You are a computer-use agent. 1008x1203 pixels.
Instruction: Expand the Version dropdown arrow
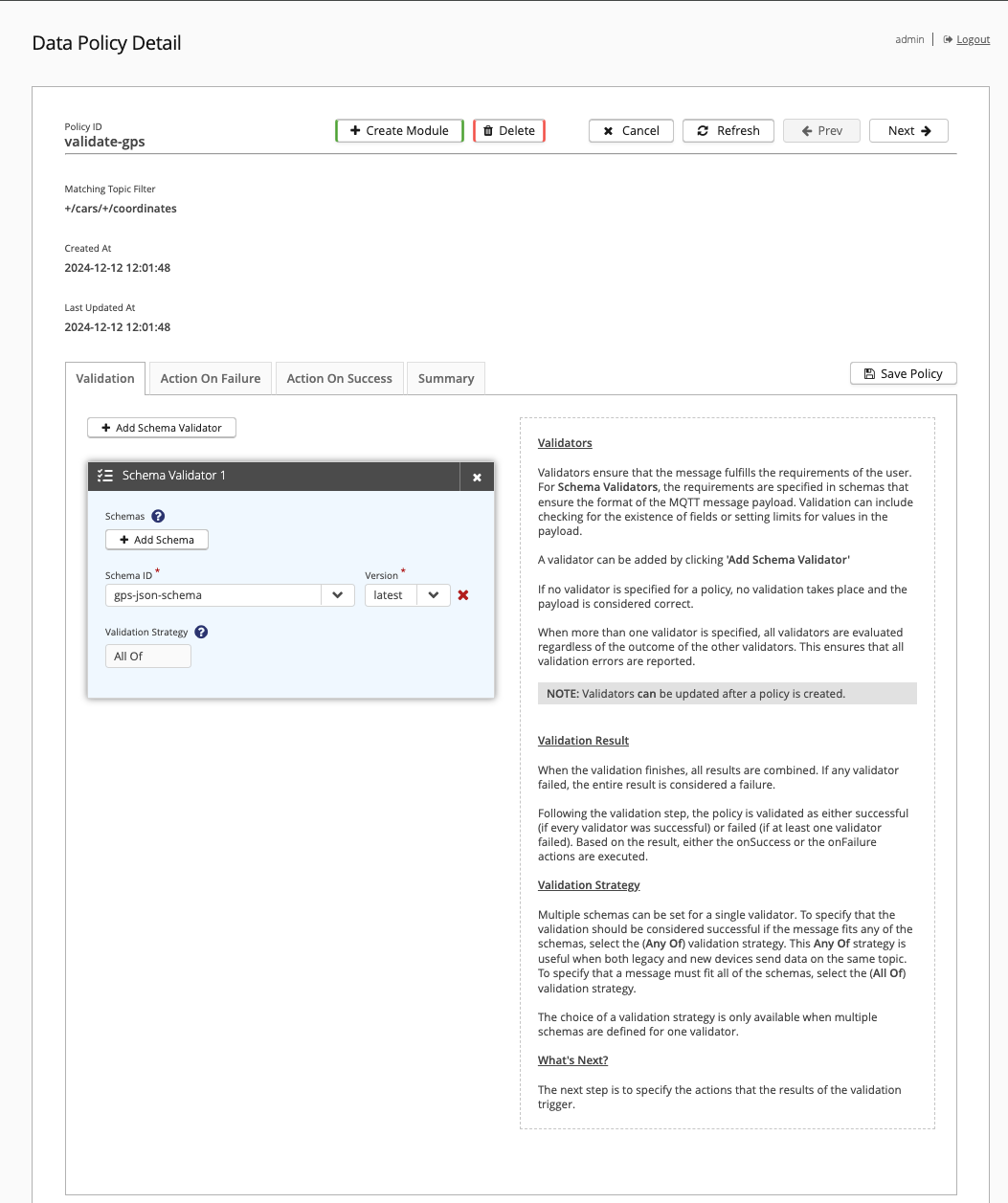pyautogui.click(x=434, y=595)
